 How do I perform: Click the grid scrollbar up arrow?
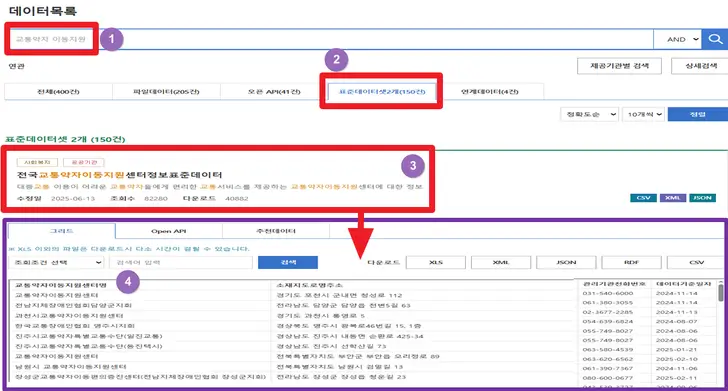(x=721, y=282)
